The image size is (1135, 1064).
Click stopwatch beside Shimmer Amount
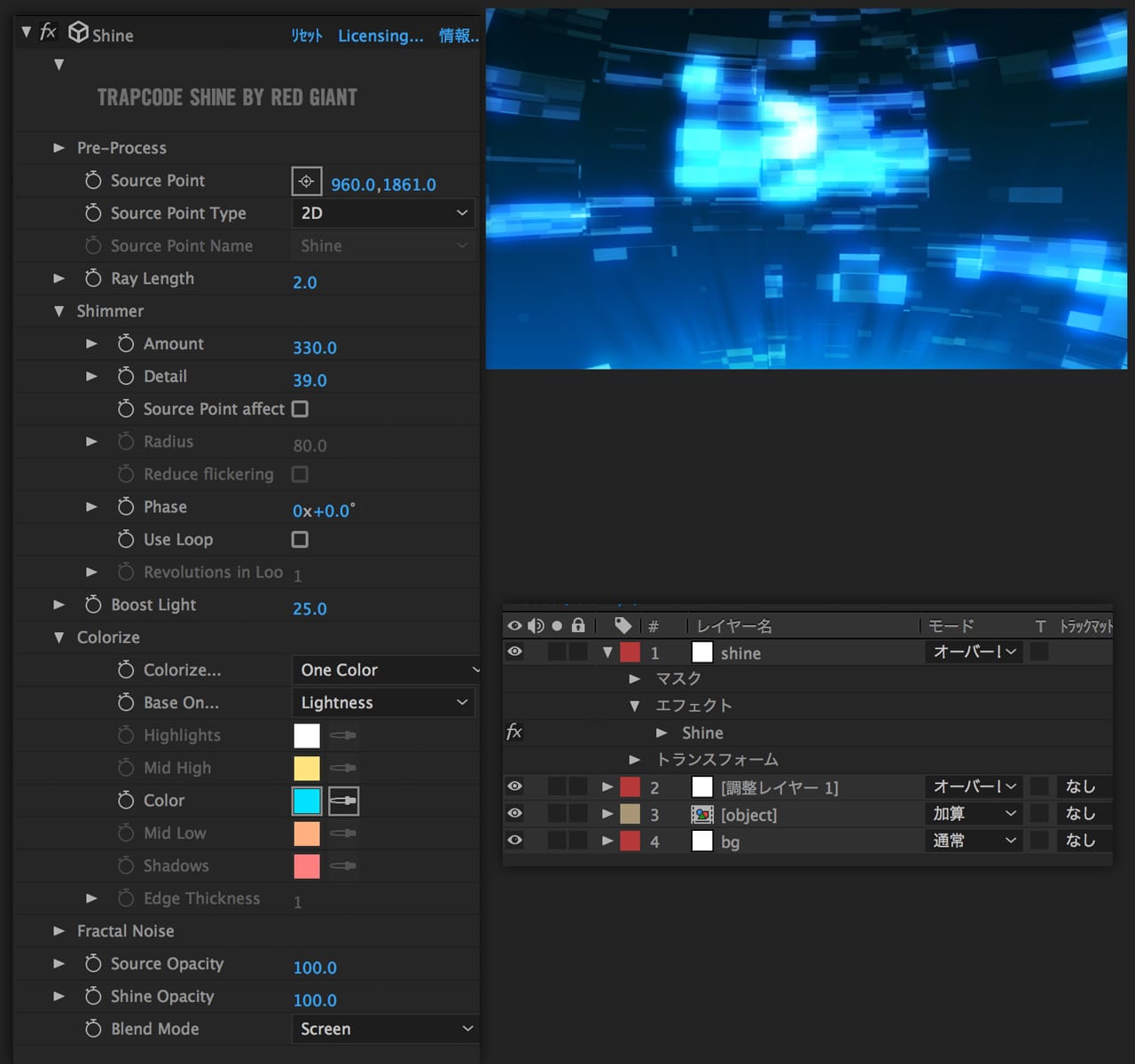[126, 344]
